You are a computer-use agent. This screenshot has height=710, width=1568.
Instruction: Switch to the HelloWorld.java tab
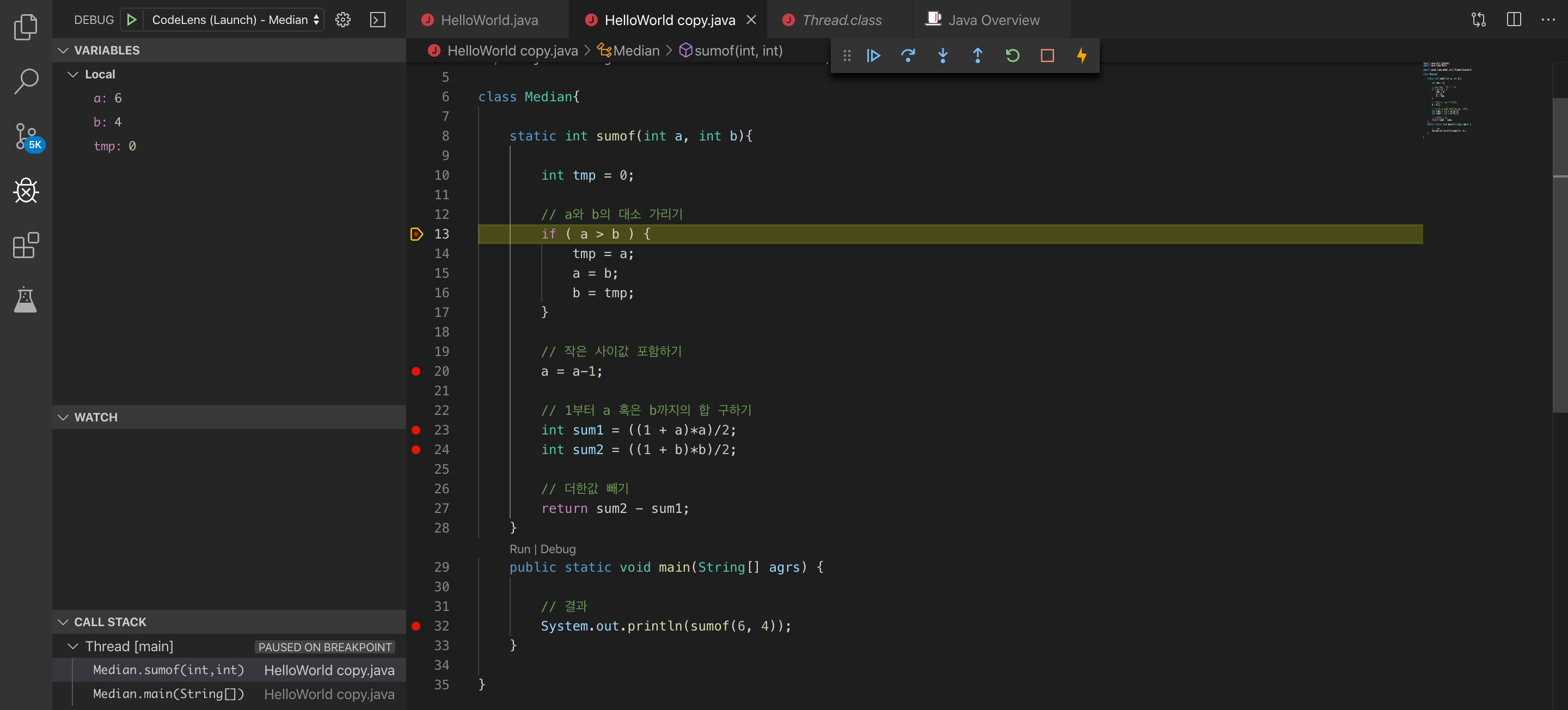point(489,20)
